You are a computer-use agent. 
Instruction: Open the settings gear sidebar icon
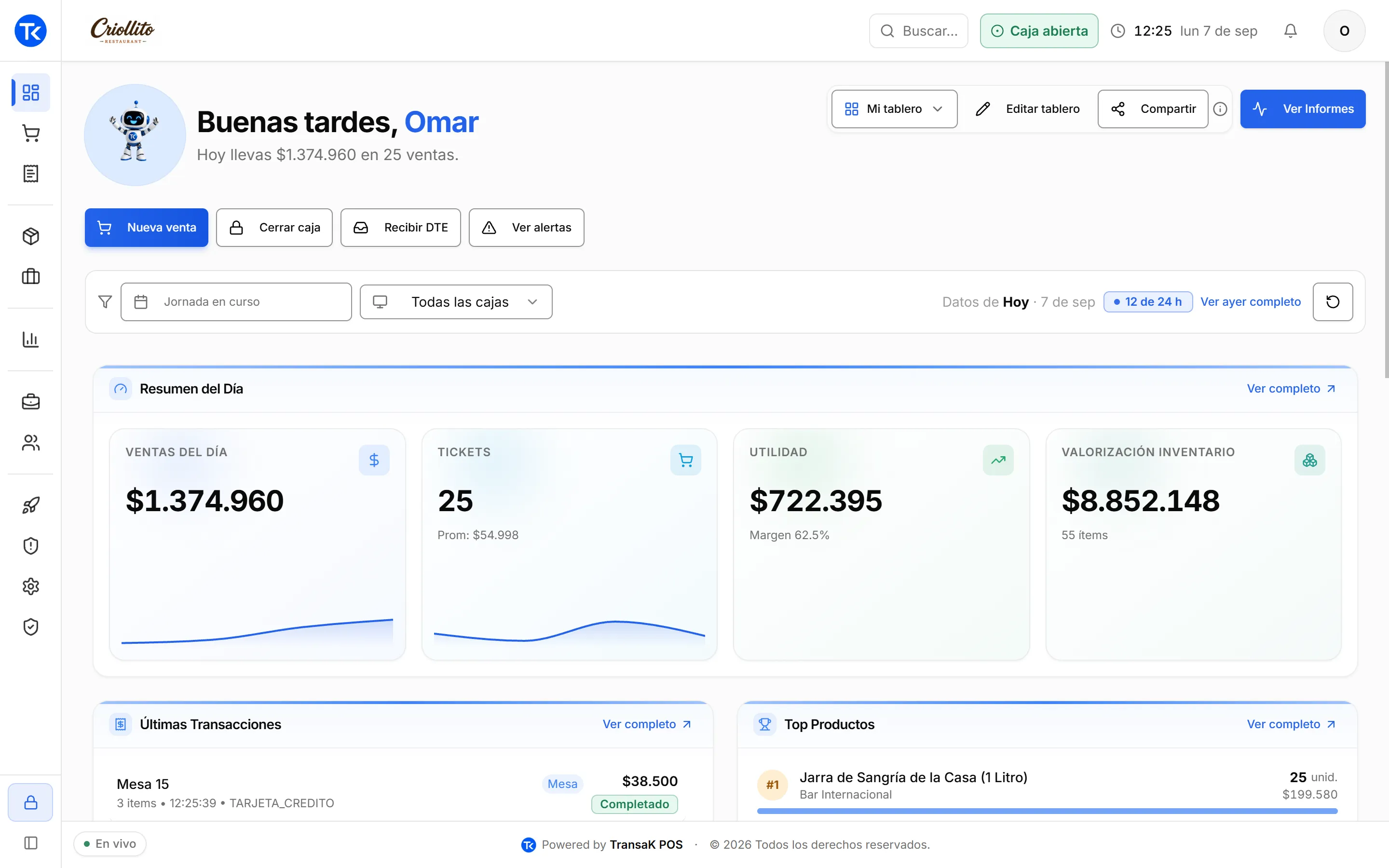tap(30, 586)
